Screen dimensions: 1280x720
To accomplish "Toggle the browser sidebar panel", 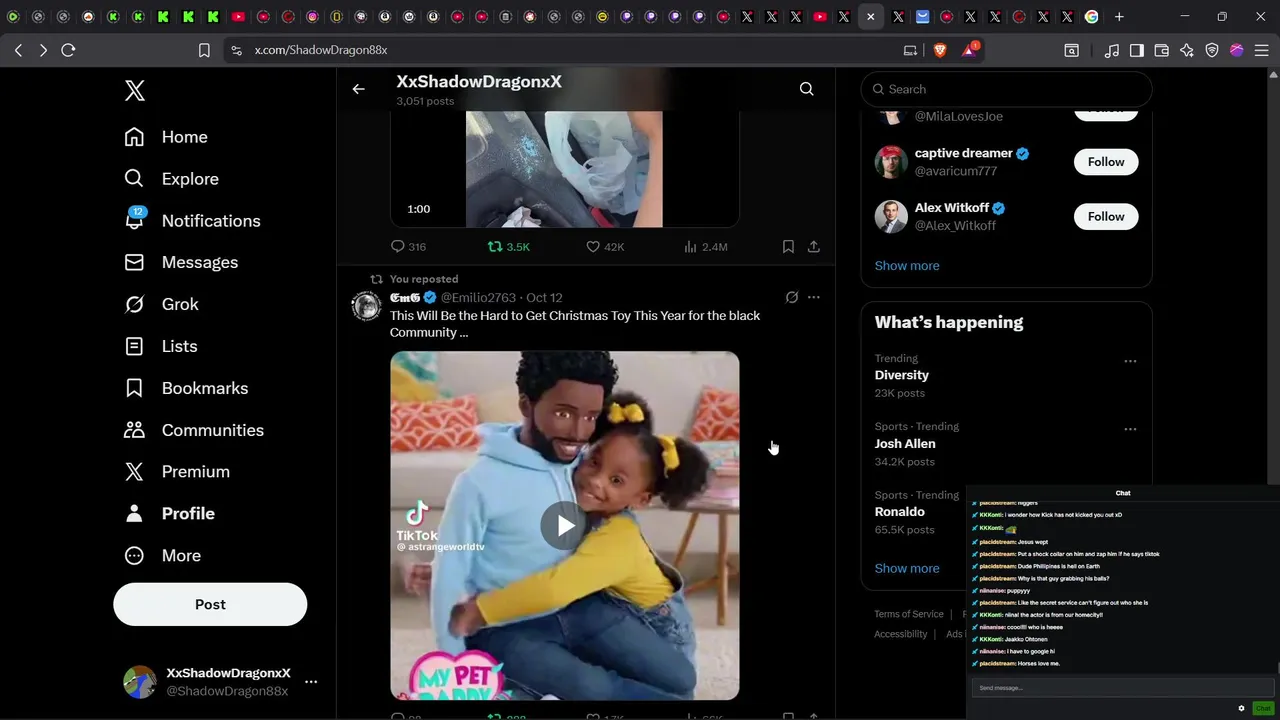I will click(1137, 50).
